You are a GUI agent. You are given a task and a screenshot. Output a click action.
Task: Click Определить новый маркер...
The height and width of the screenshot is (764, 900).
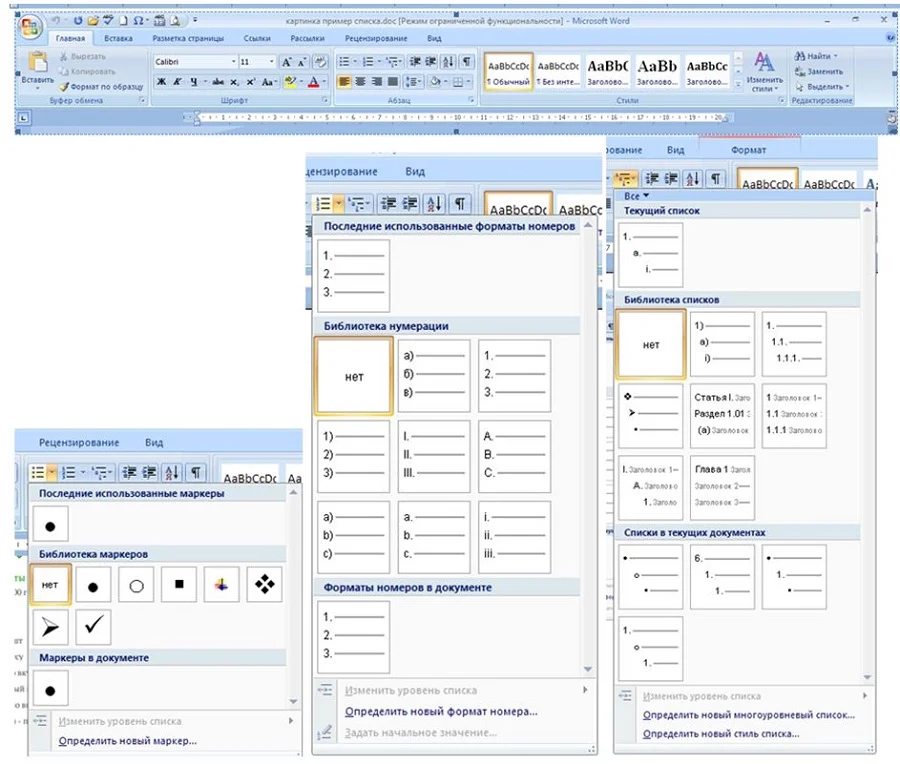pyautogui.click(x=127, y=741)
